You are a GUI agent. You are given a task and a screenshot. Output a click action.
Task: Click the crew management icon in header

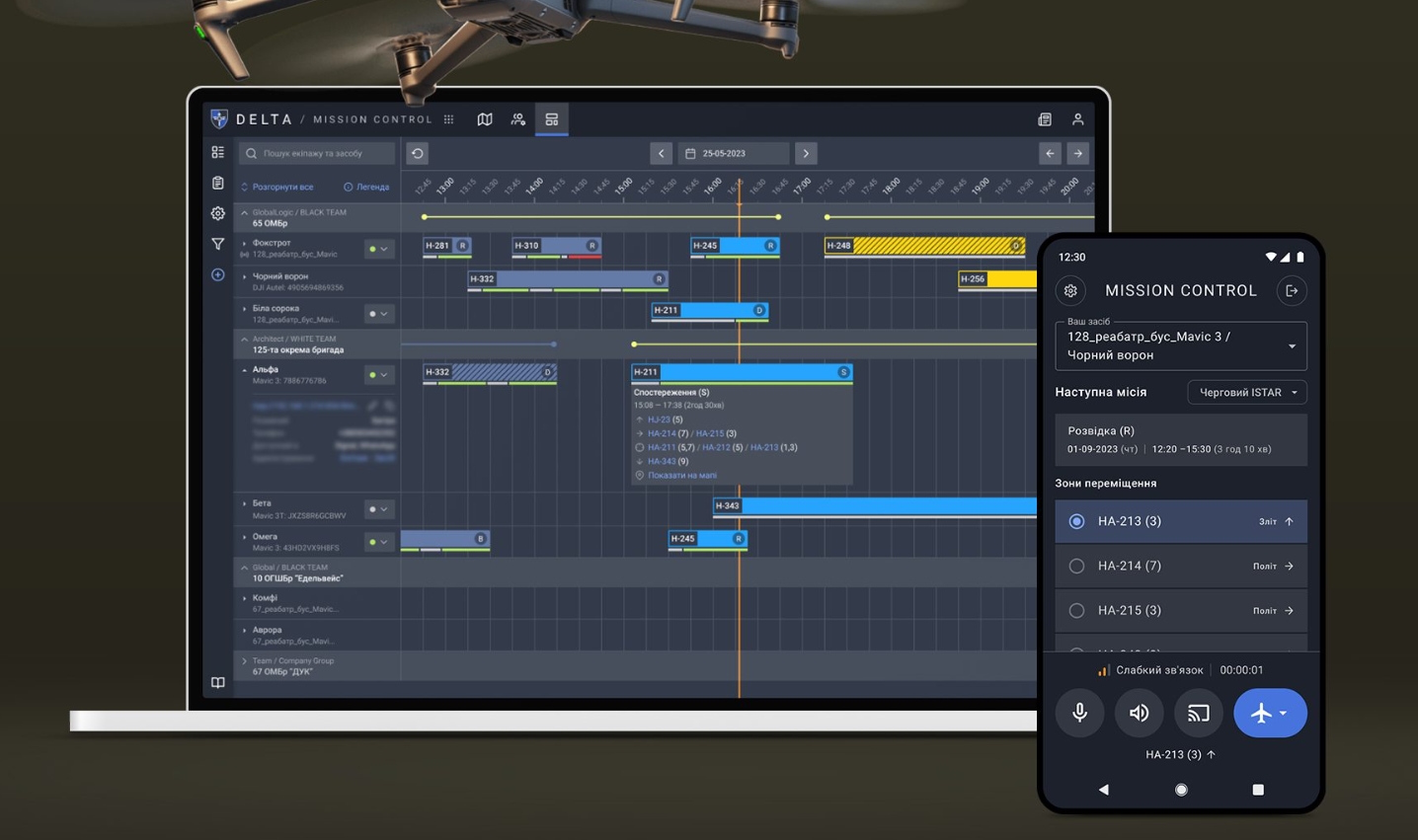coord(518,119)
